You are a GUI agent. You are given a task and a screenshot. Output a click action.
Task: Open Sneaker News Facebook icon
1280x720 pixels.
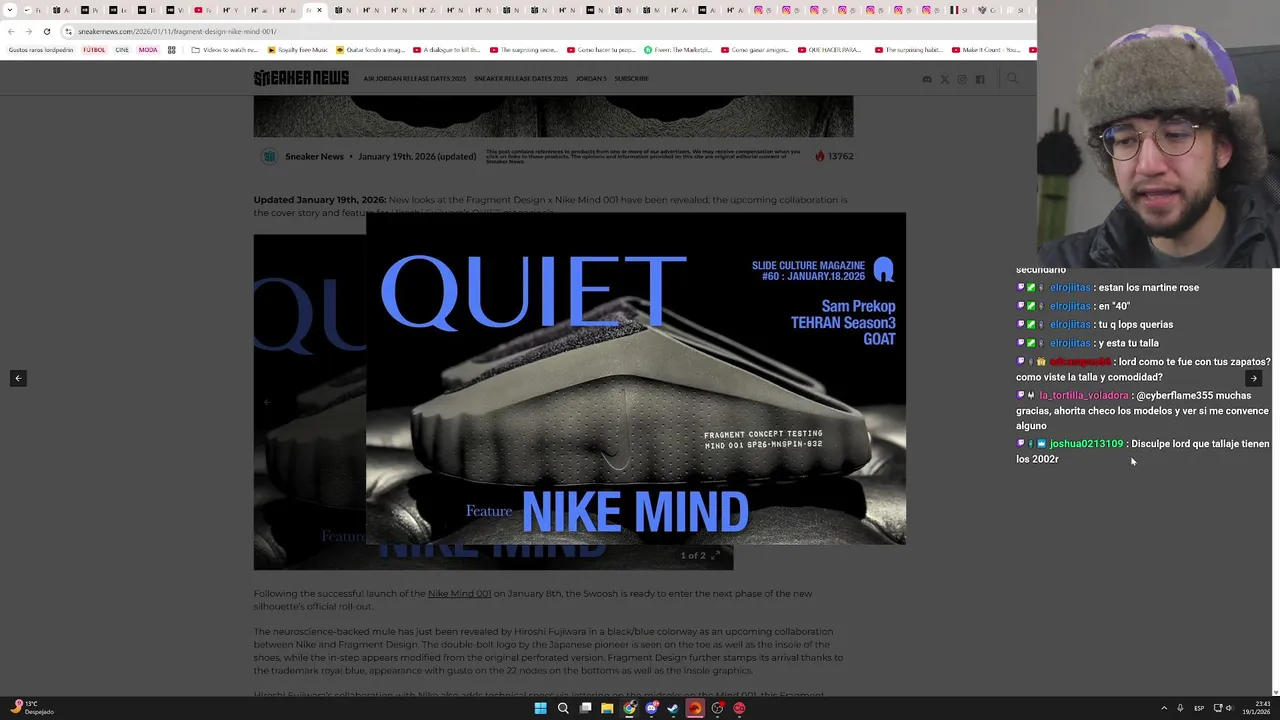tap(980, 79)
